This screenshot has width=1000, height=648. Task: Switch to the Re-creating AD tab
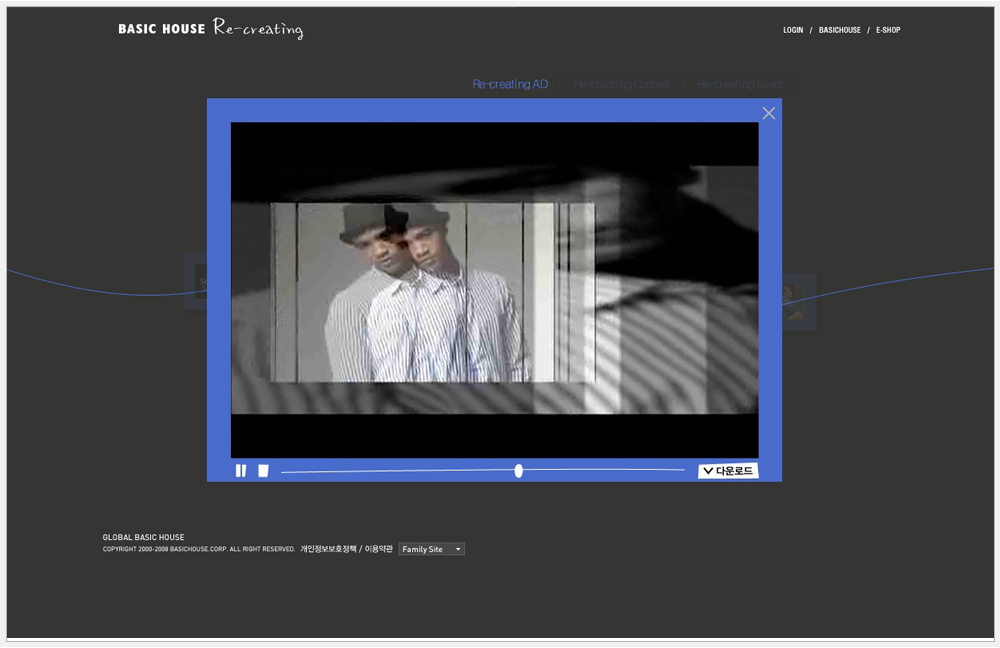point(510,85)
